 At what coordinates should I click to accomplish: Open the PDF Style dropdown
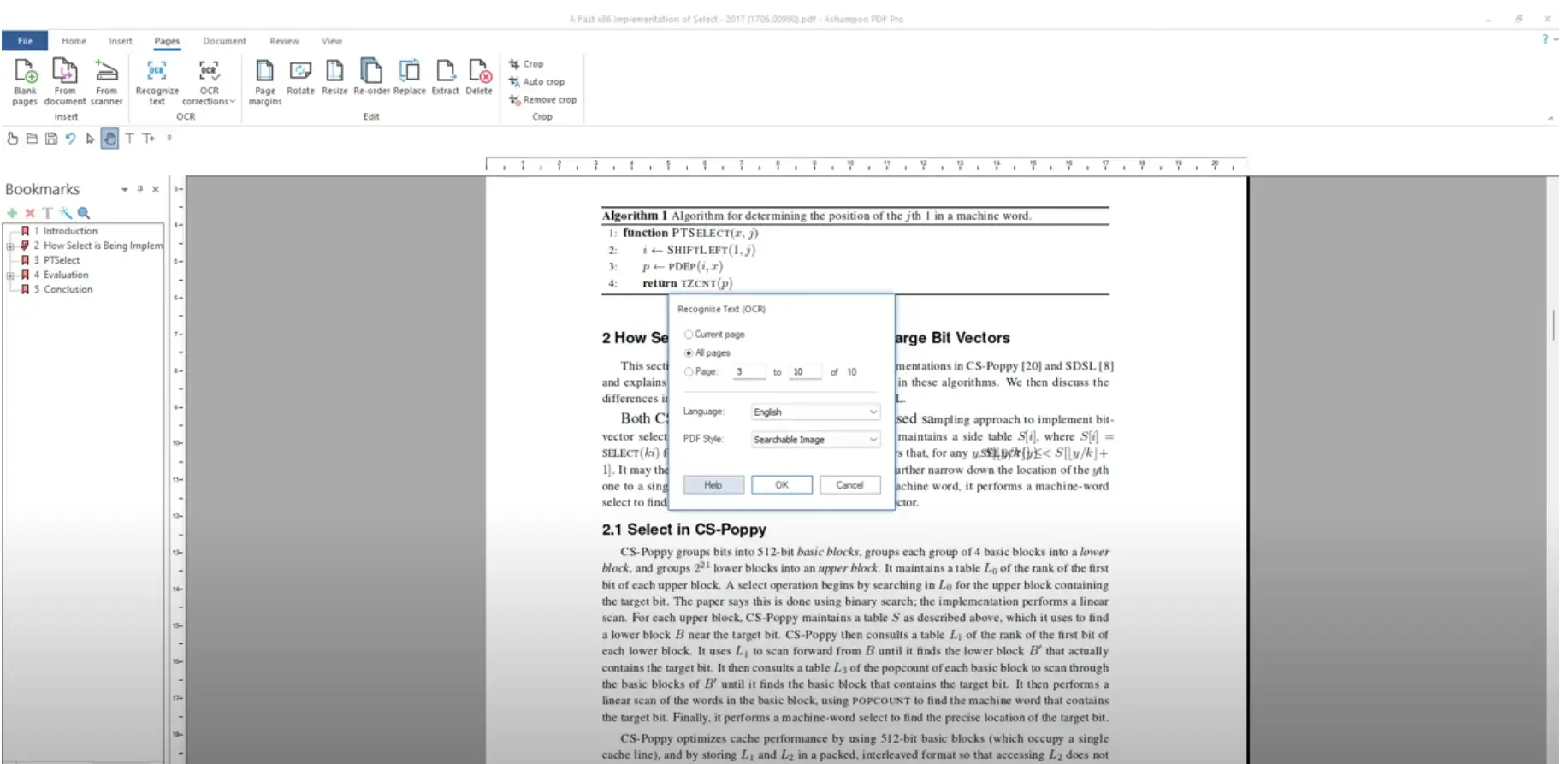814,440
